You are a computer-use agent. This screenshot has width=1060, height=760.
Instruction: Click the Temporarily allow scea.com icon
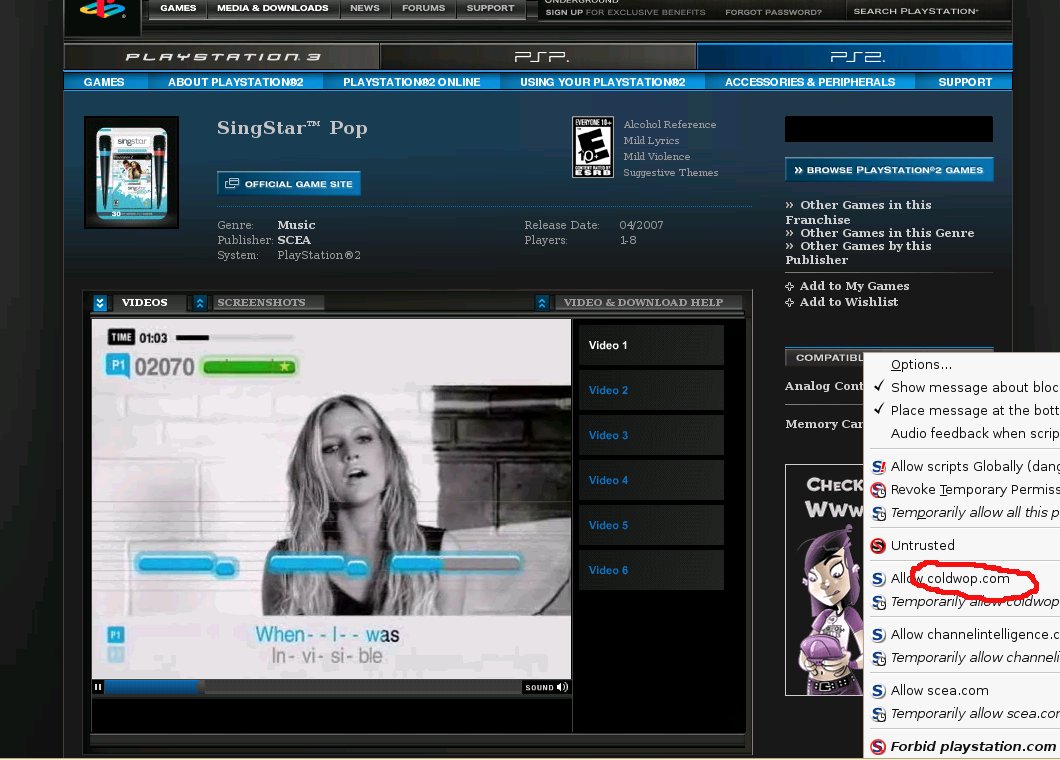[878, 714]
